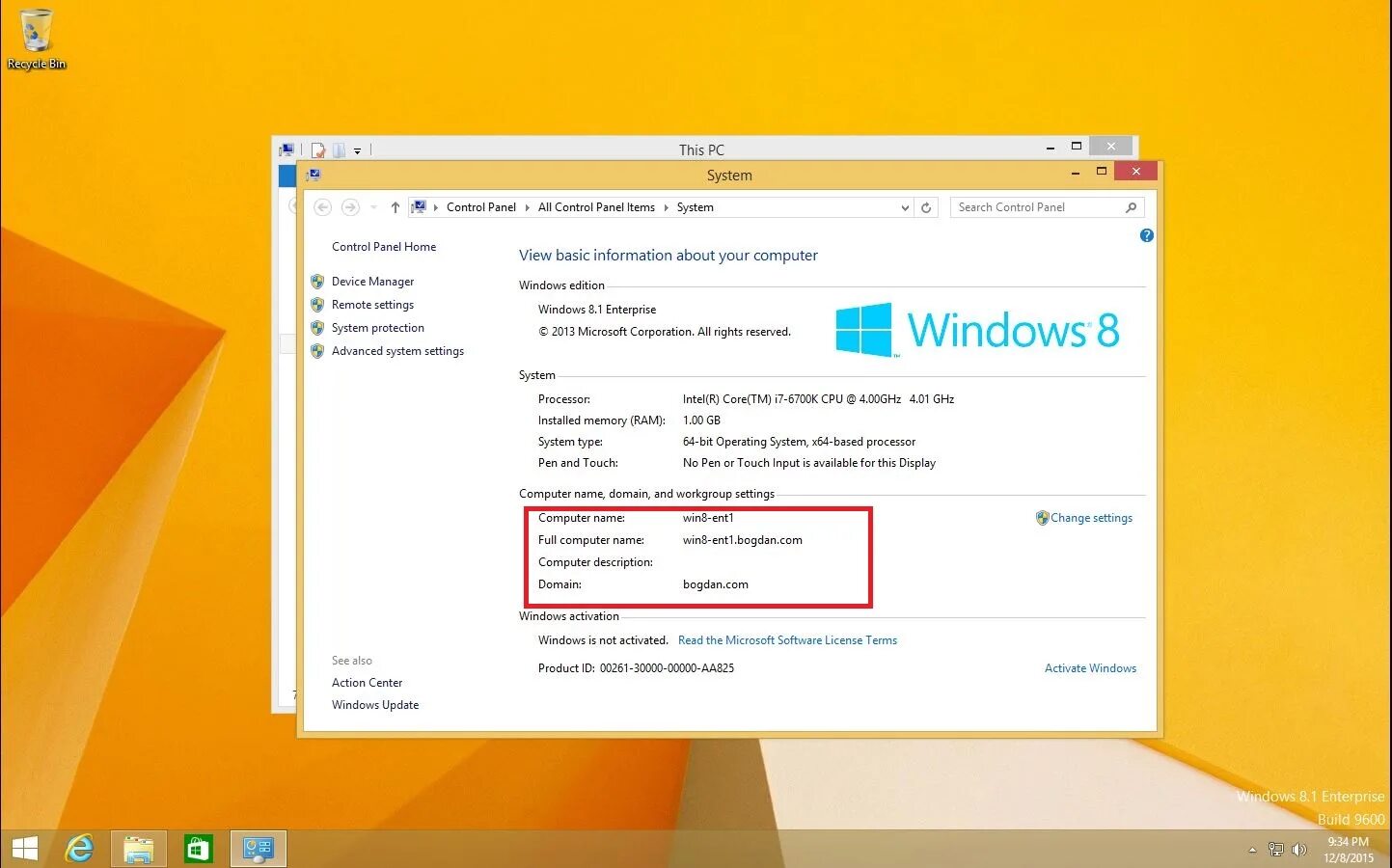Navigate to All Control Panel Items breadcrumb
The image size is (1392, 868).
[x=595, y=206]
